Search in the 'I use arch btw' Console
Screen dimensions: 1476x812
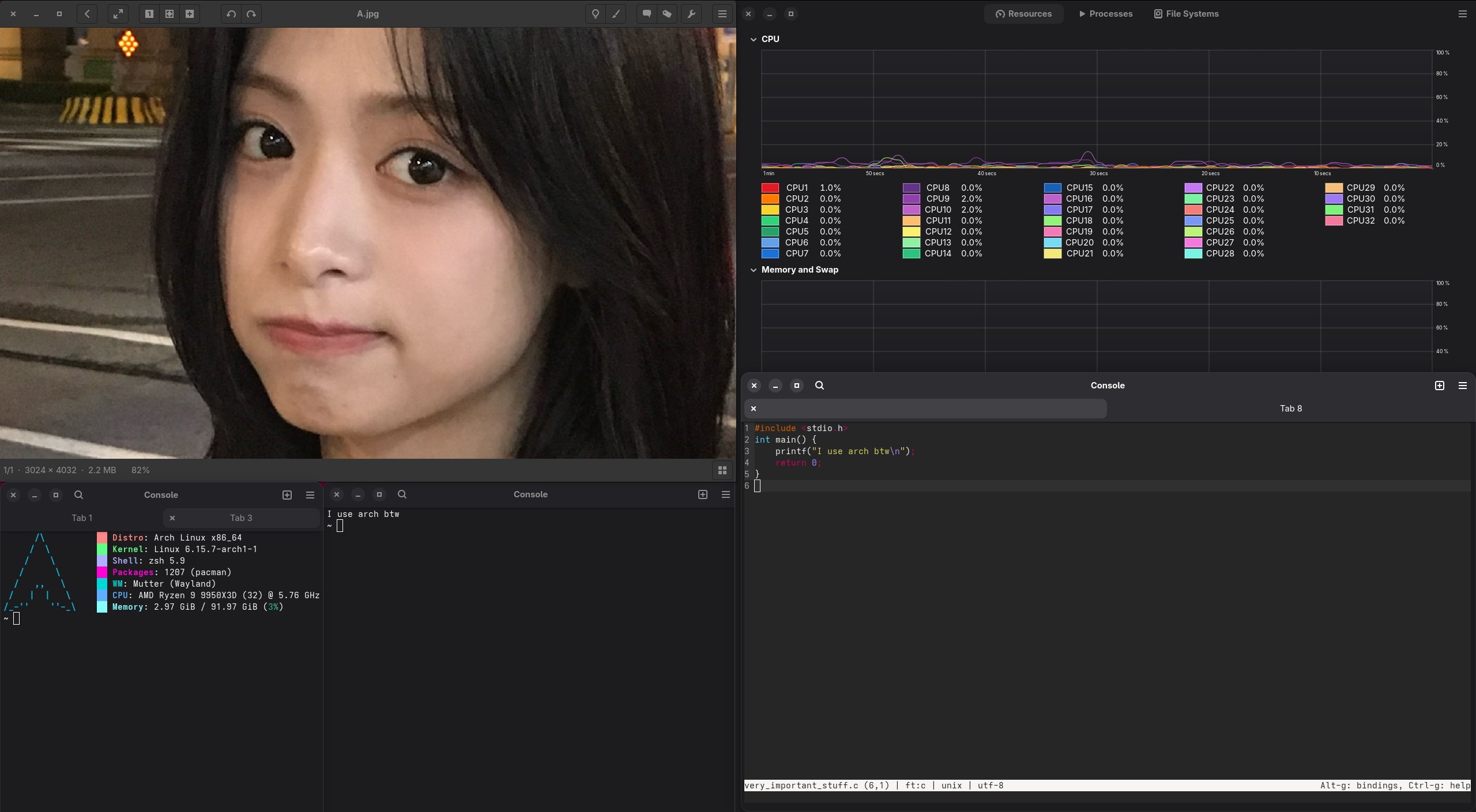point(402,494)
